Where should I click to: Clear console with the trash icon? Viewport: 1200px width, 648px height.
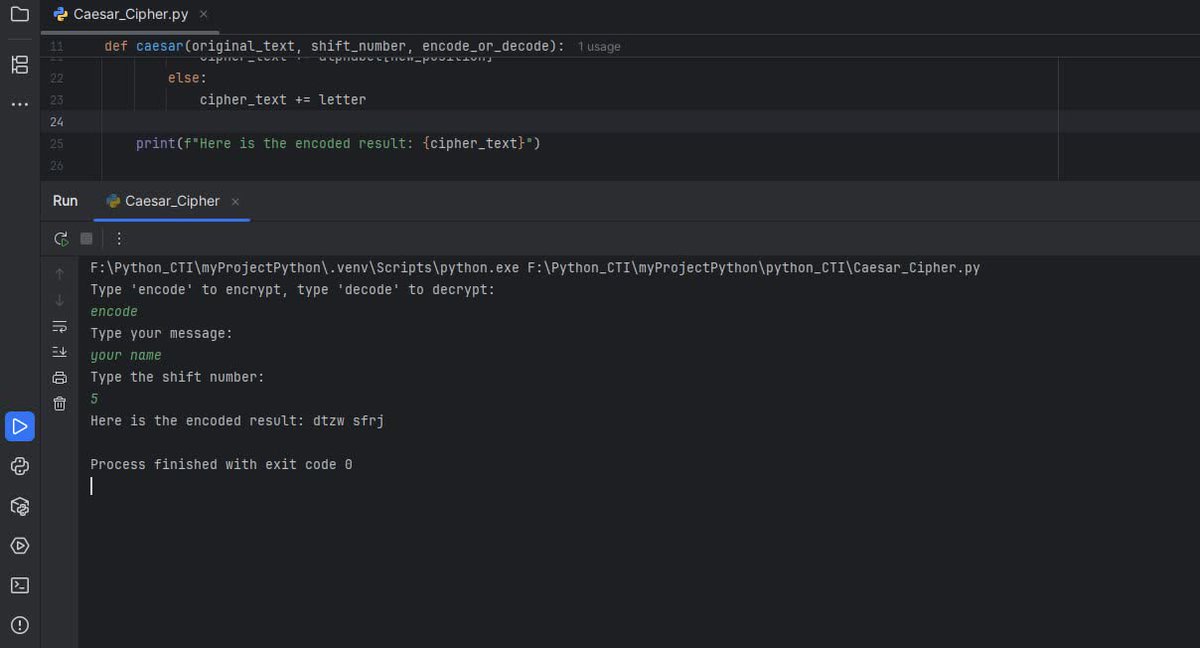(59, 404)
